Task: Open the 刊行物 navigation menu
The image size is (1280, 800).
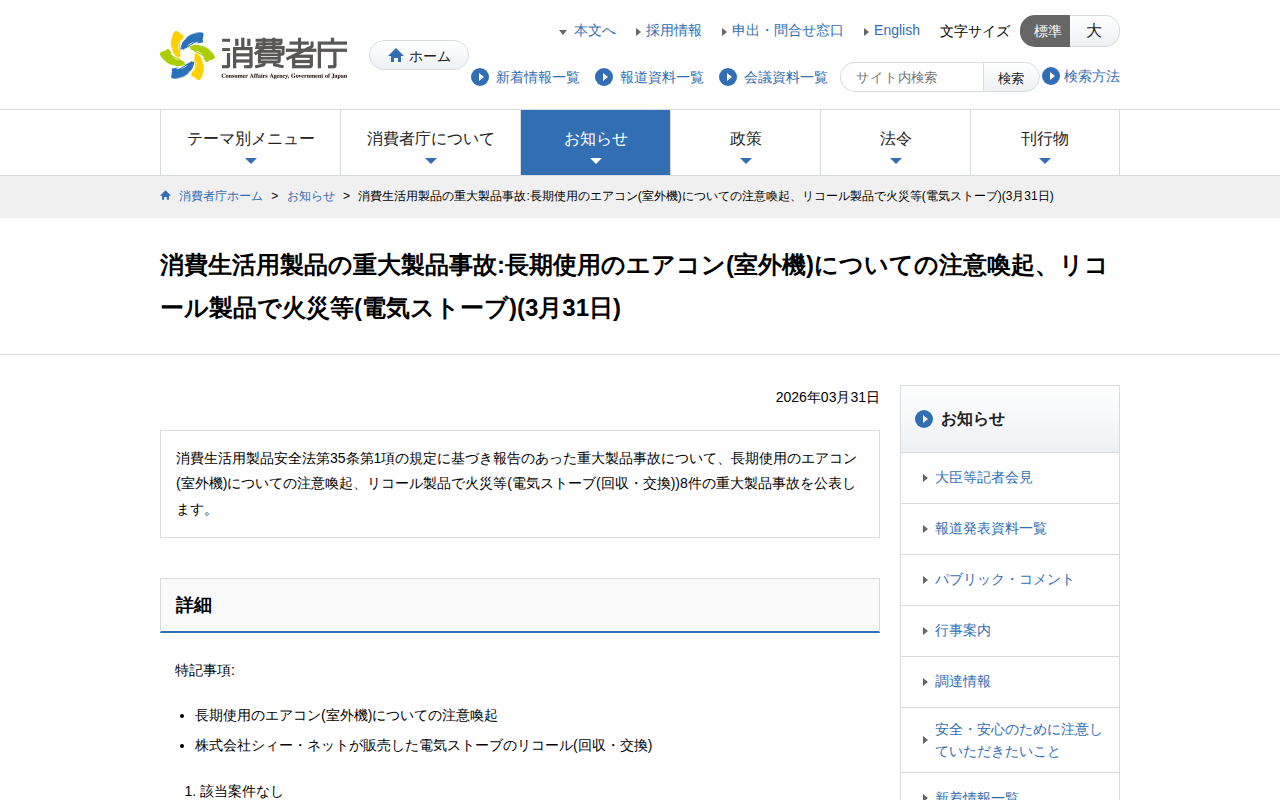Action: pyautogui.click(x=1045, y=143)
